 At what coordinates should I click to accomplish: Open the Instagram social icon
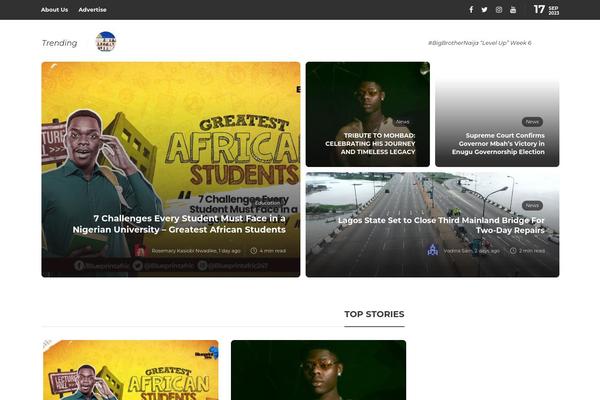[499, 10]
